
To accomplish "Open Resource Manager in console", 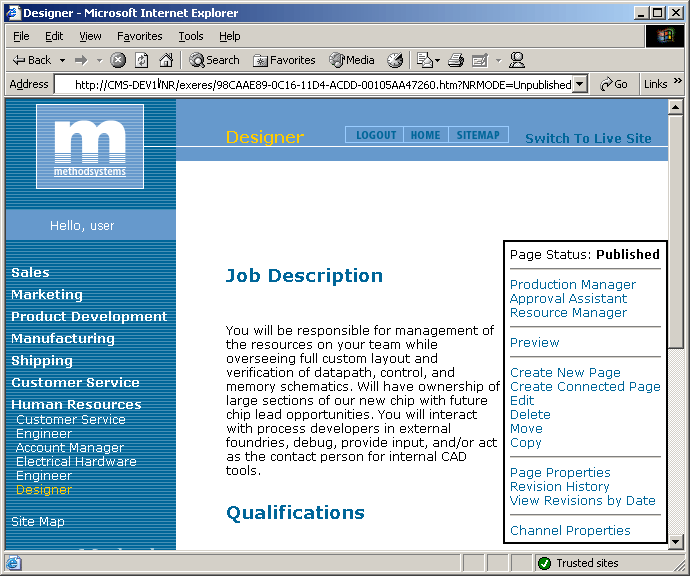I will point(568,313).
